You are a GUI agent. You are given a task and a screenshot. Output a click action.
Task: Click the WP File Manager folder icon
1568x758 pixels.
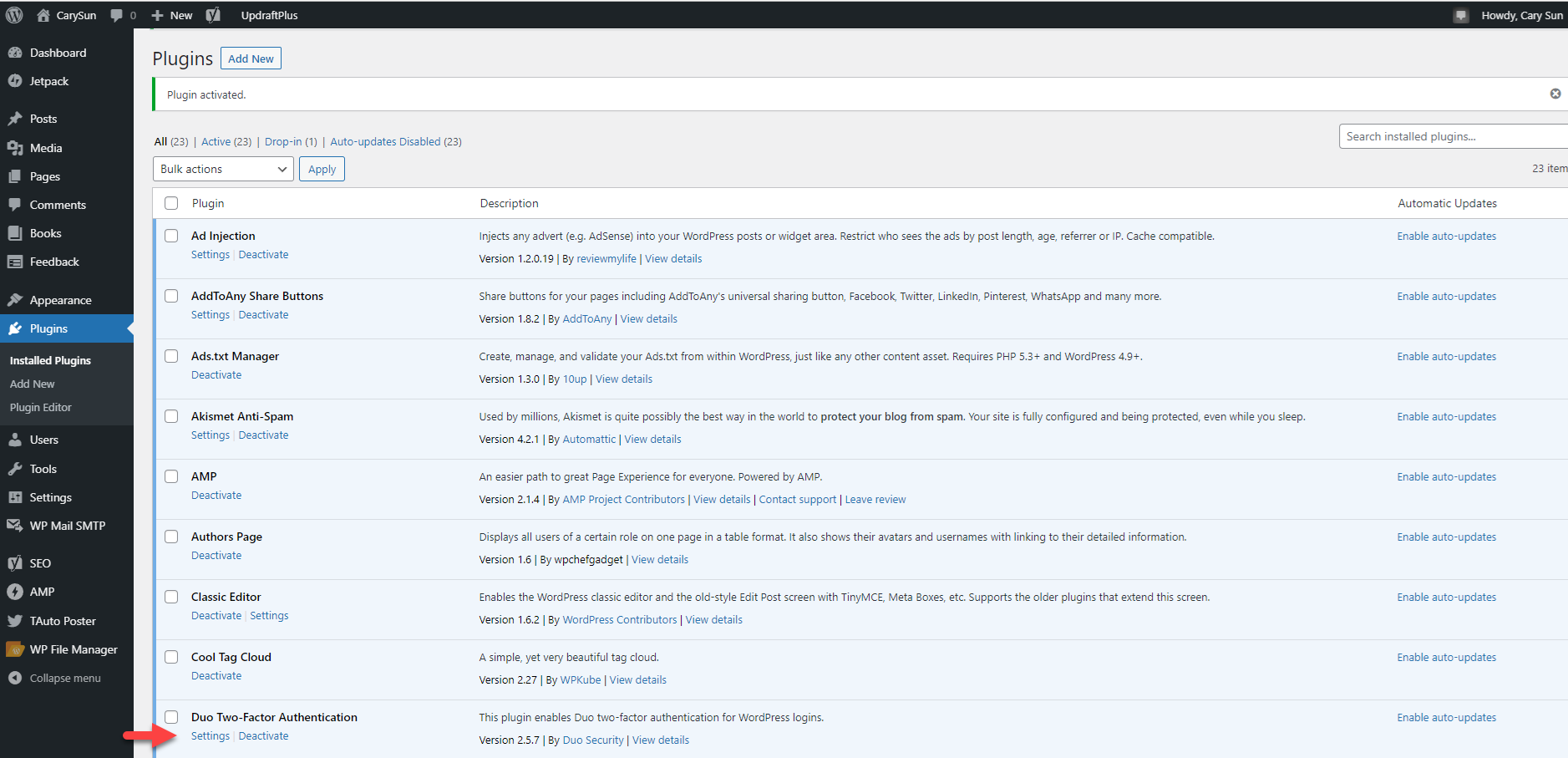point(15,649)
